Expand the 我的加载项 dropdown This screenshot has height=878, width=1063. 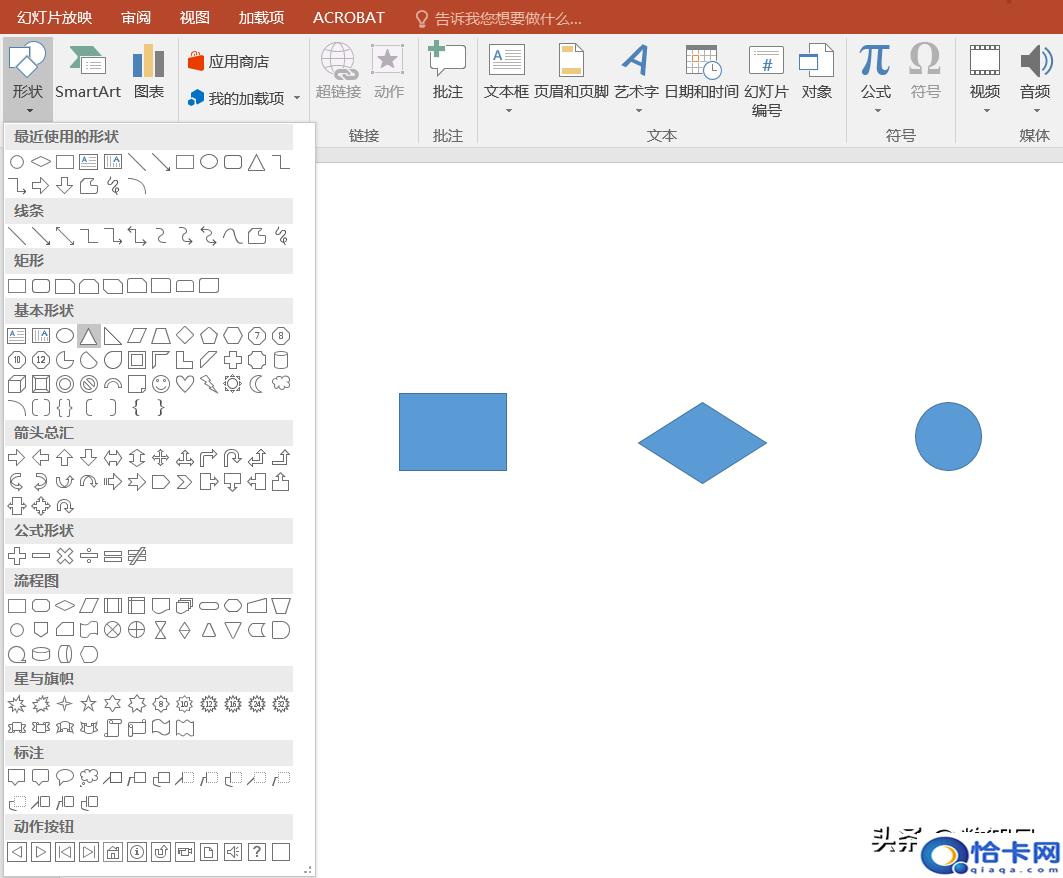point(245,98)
